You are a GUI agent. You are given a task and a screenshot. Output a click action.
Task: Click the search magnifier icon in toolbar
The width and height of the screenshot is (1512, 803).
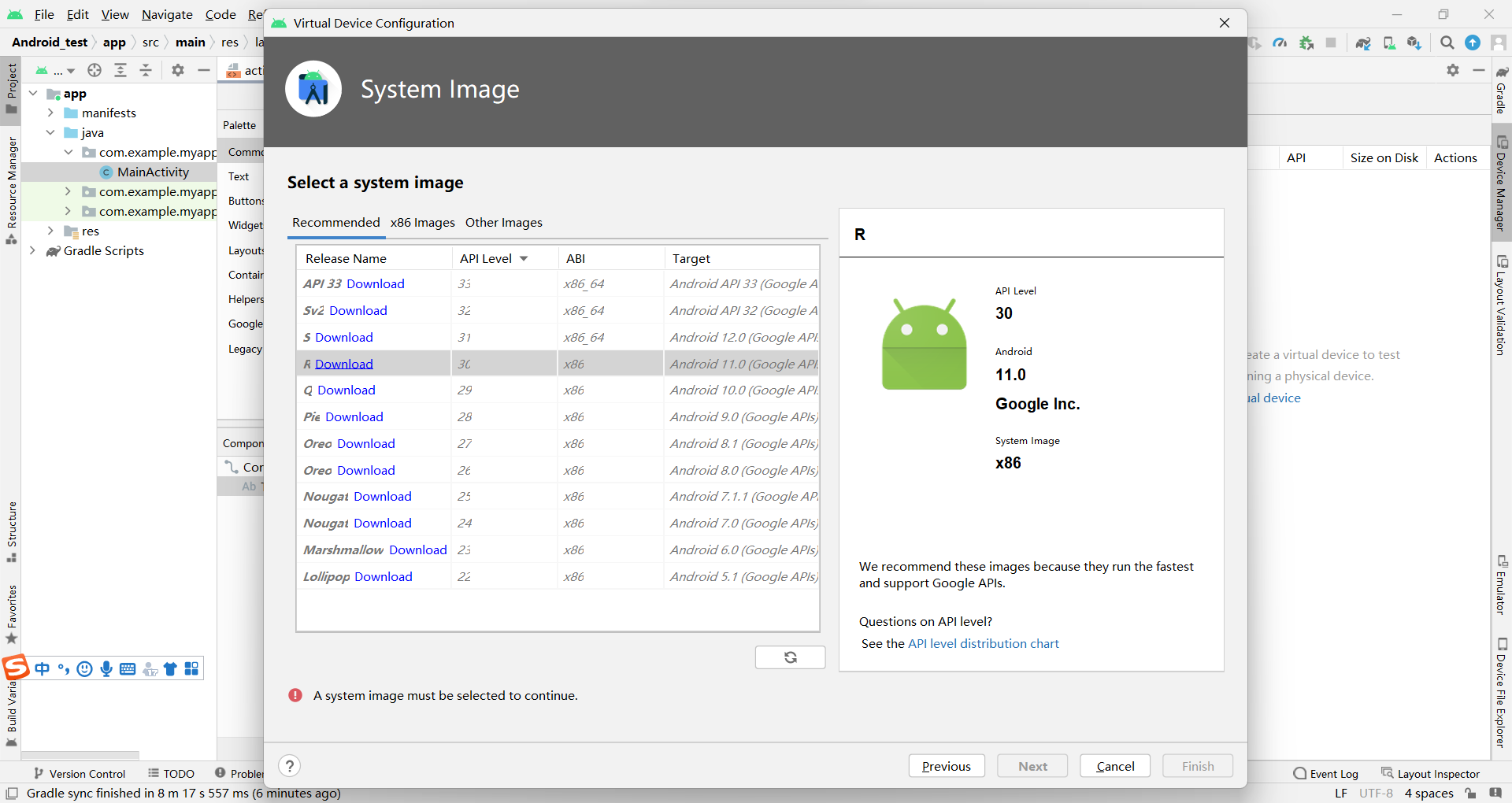coord(1447,43)
